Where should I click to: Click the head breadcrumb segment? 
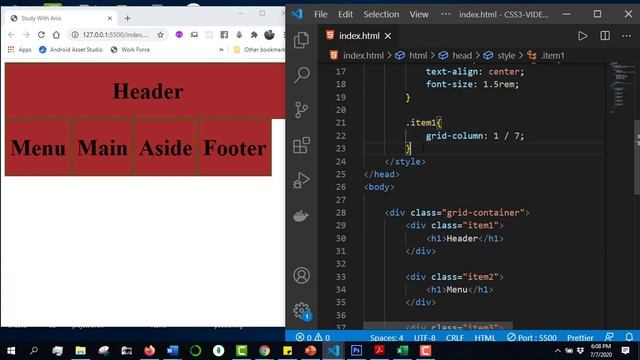(x=462, y=56)
